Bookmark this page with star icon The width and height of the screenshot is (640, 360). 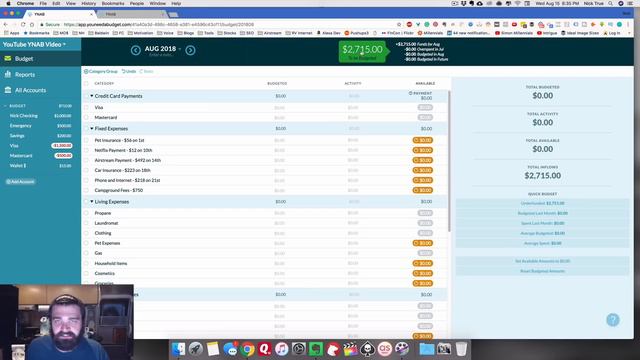(399, 24)
